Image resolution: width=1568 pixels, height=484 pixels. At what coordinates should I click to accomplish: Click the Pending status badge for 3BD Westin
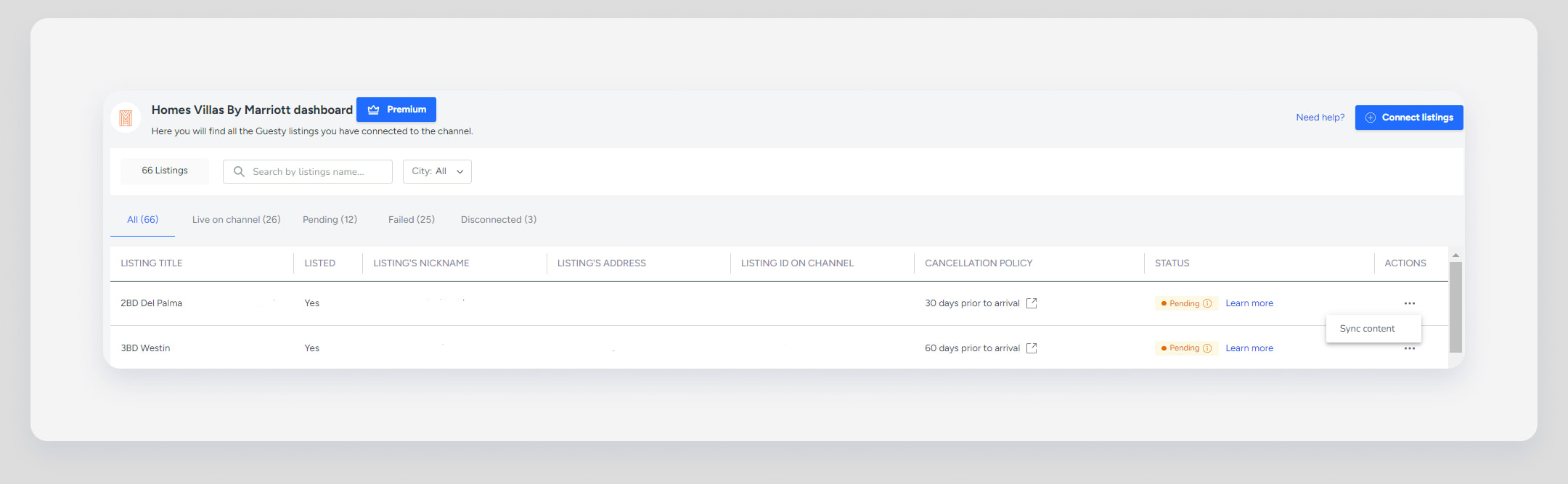click(x=1186, y=348)
